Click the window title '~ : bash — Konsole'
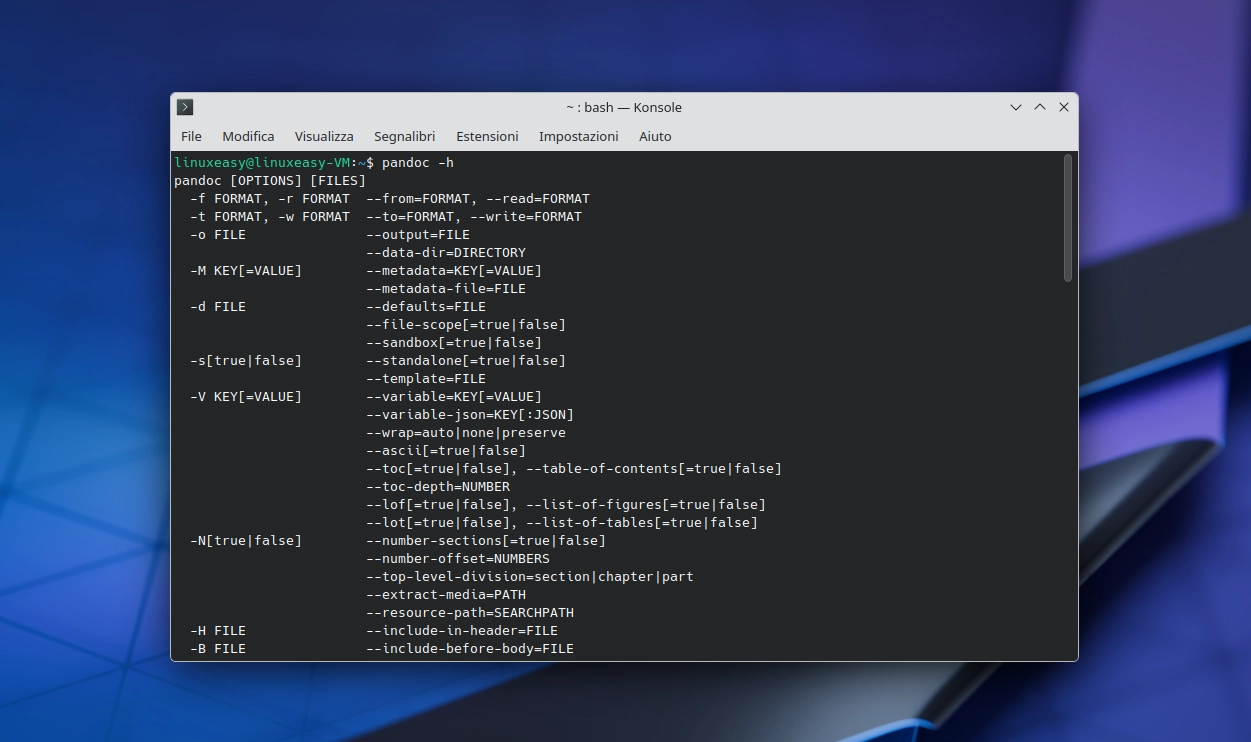1251x742 pixels. tap(624, 107)
